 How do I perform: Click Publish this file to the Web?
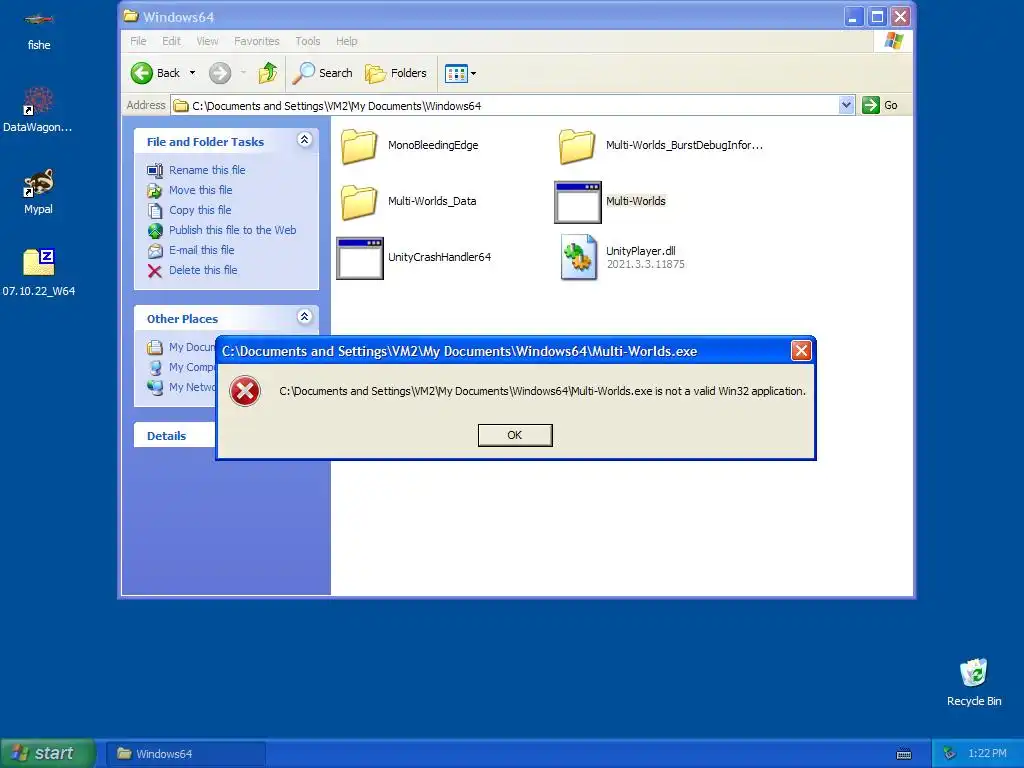pyautogui.click(x=232, y=230)
